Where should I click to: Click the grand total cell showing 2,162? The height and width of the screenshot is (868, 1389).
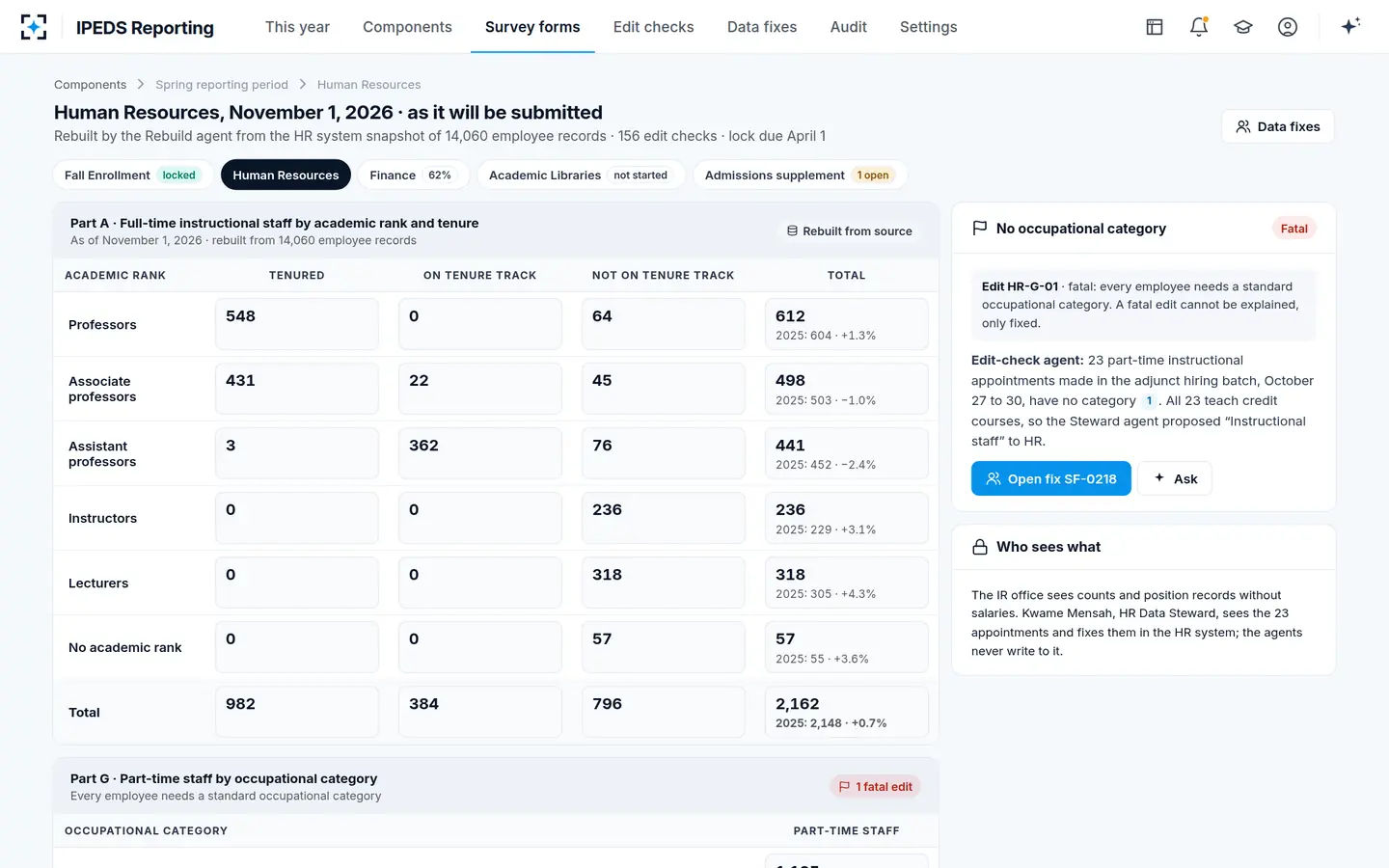pos(847,712)
